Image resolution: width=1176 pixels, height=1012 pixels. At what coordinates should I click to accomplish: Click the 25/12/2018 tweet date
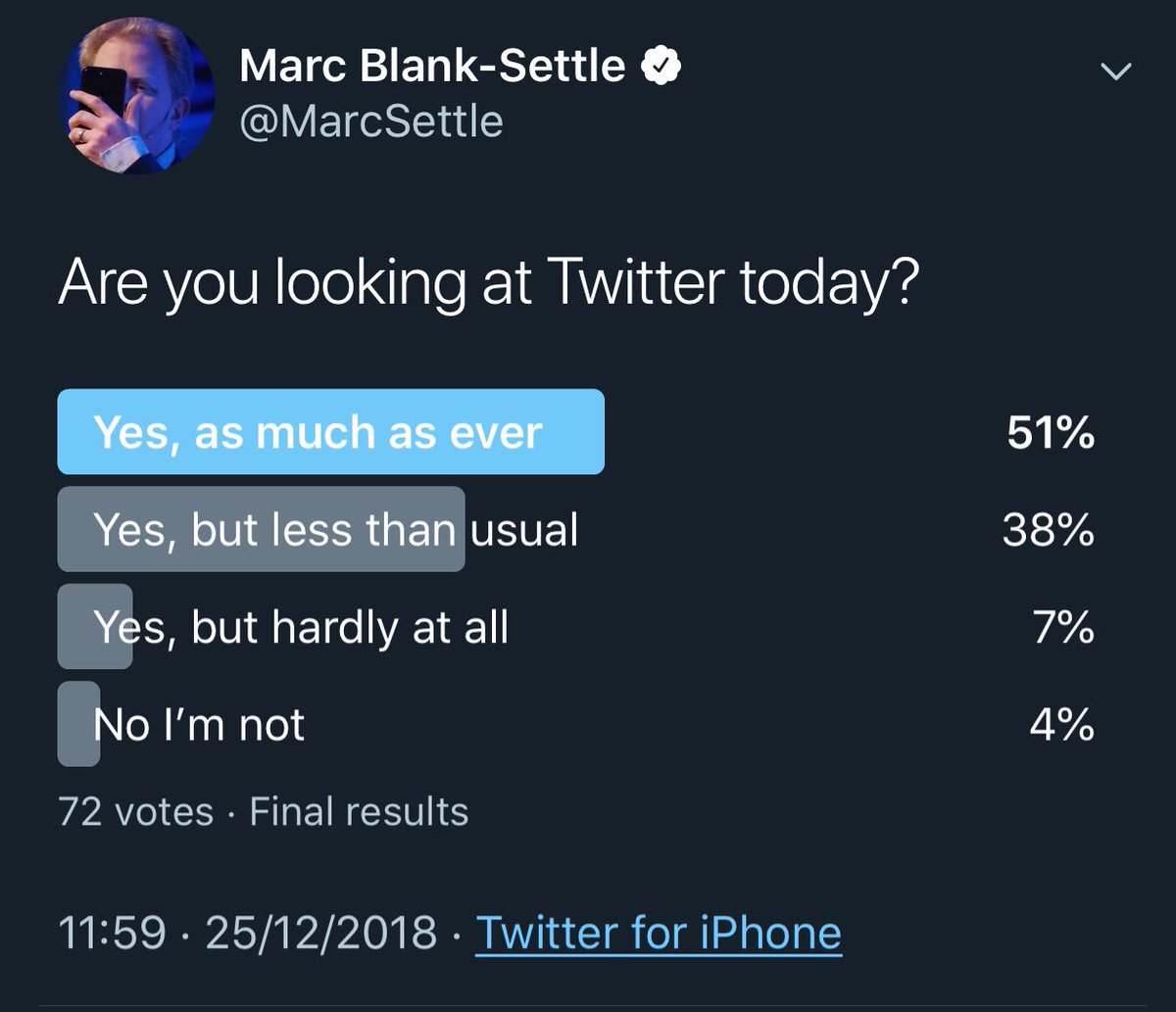coord(320,933)
